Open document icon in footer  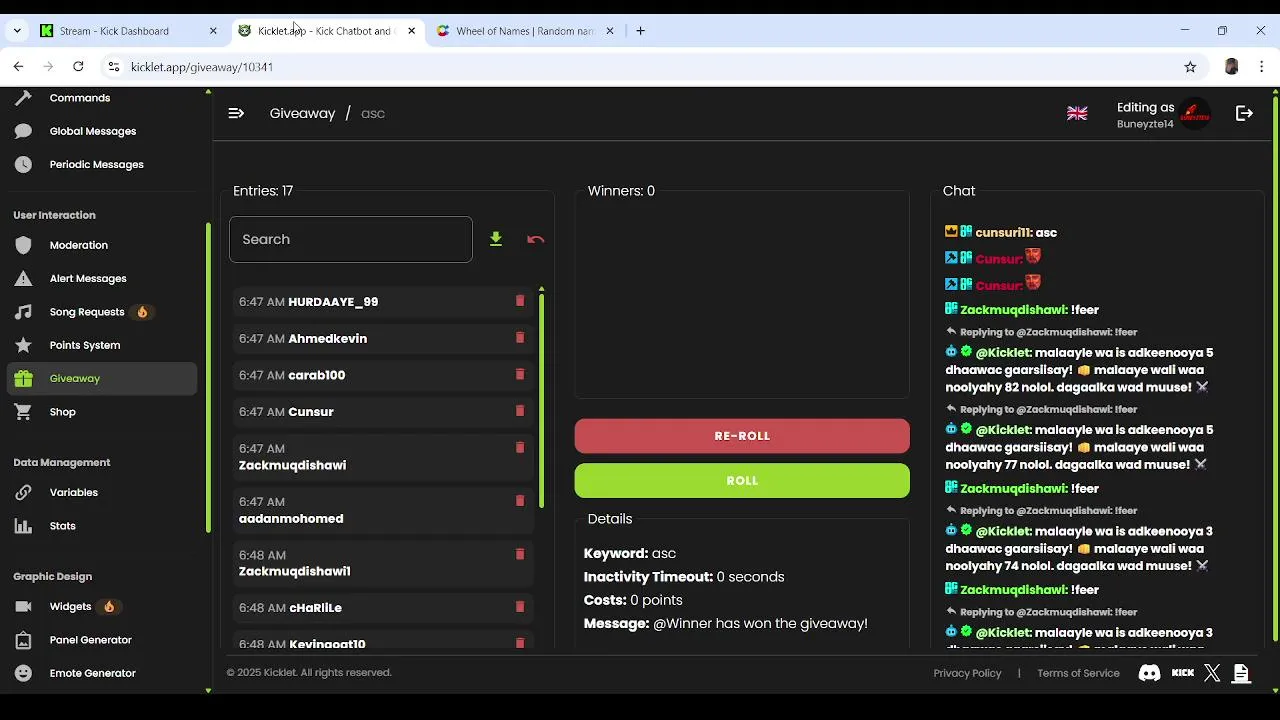[x=1241, y=673]
